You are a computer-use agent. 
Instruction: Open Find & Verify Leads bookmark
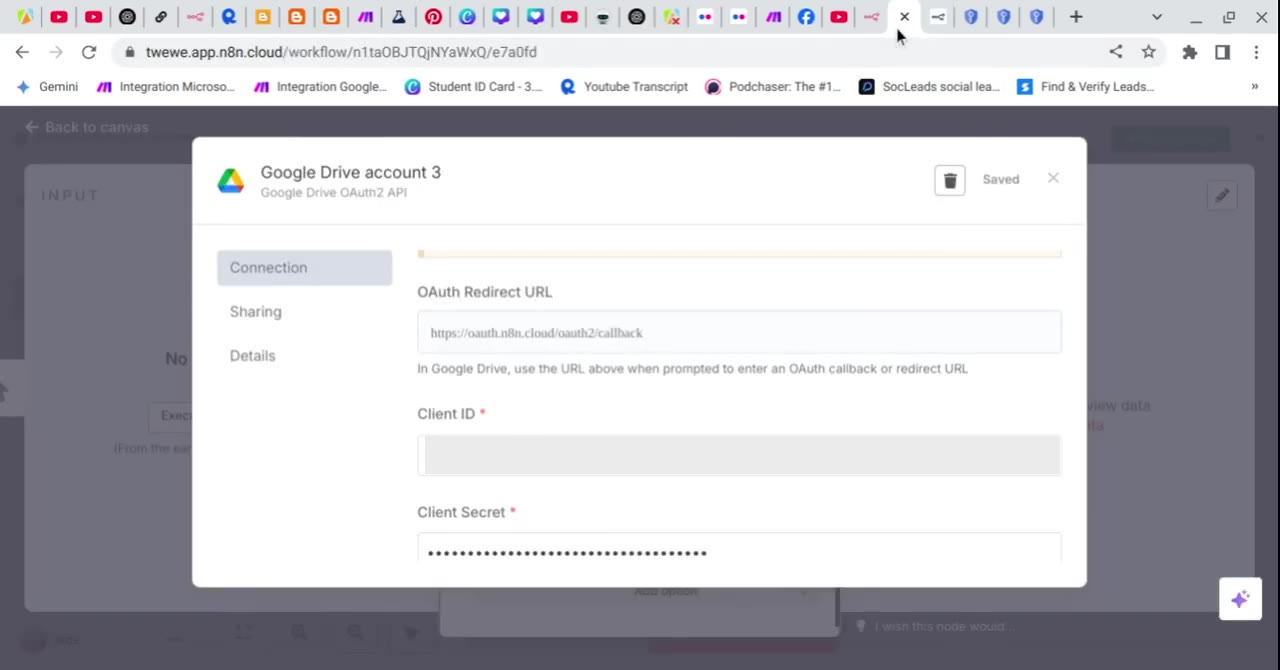(1086, 87)
